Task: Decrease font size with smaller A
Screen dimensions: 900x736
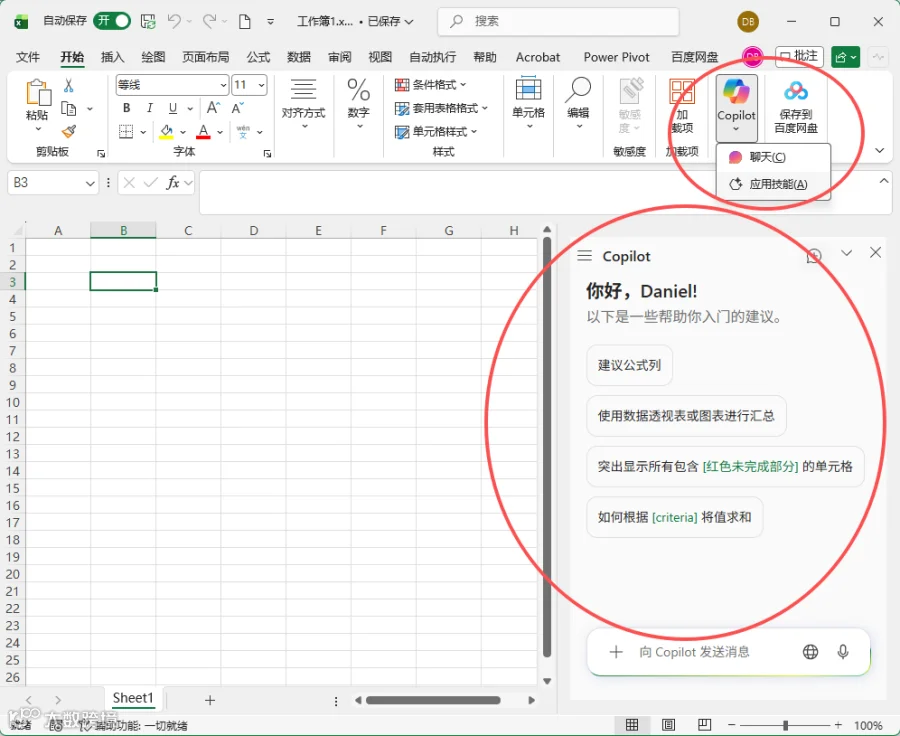Action: coord(237,108)
